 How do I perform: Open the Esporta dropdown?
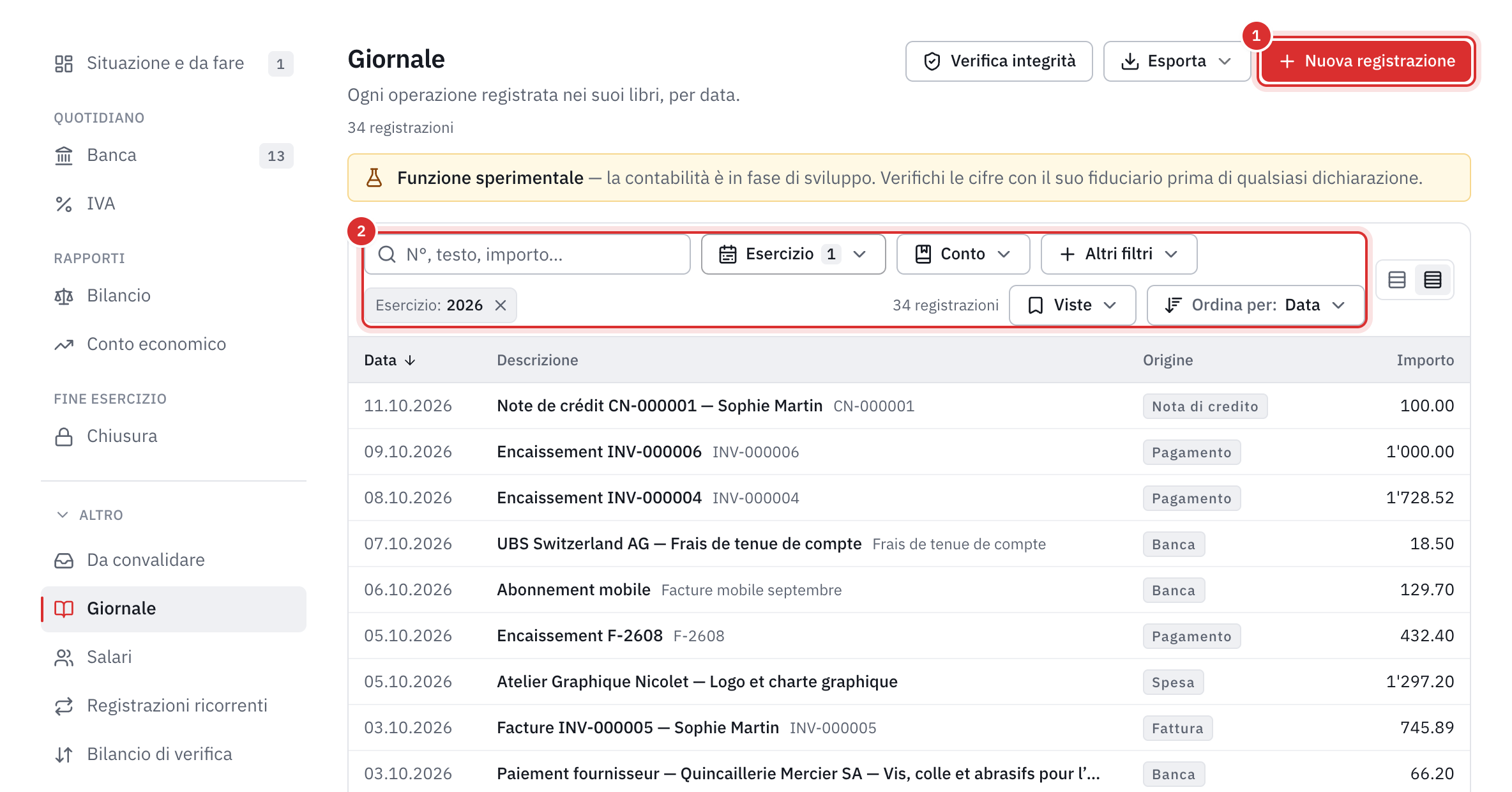point(1176,61)
